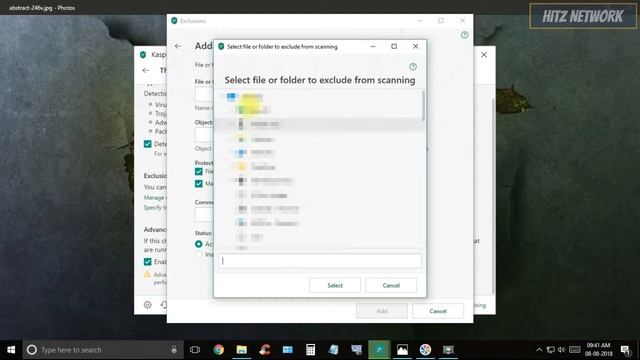640x360 pixels.
Task: Select the top computer node in folder tree
Action: (244, 97)
